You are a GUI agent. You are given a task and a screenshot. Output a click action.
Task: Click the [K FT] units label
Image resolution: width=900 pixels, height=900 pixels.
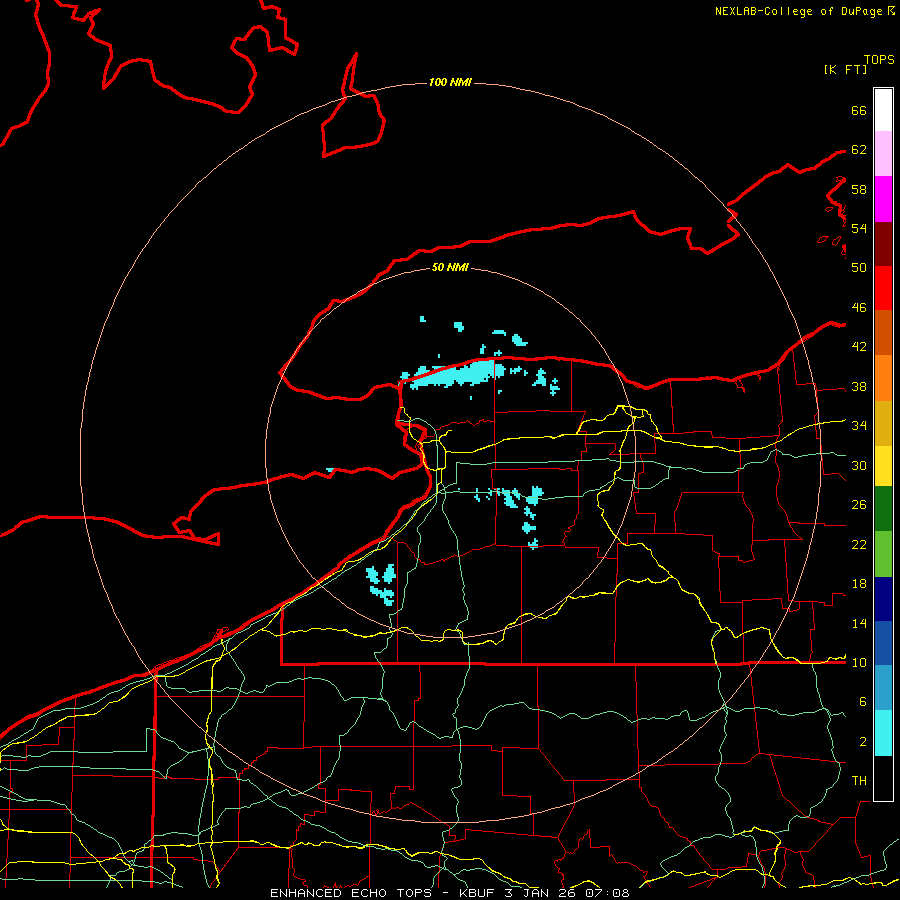(845, 69)
